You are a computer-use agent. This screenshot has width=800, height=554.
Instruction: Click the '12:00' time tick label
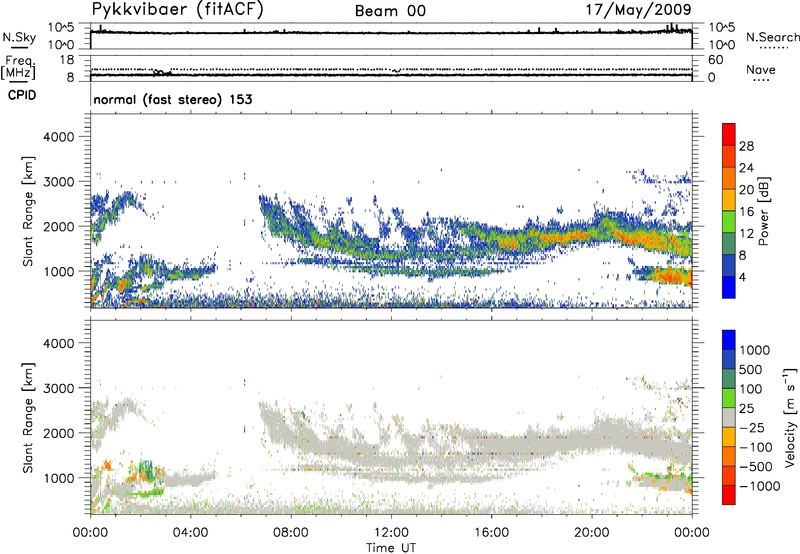pos(391,533)
